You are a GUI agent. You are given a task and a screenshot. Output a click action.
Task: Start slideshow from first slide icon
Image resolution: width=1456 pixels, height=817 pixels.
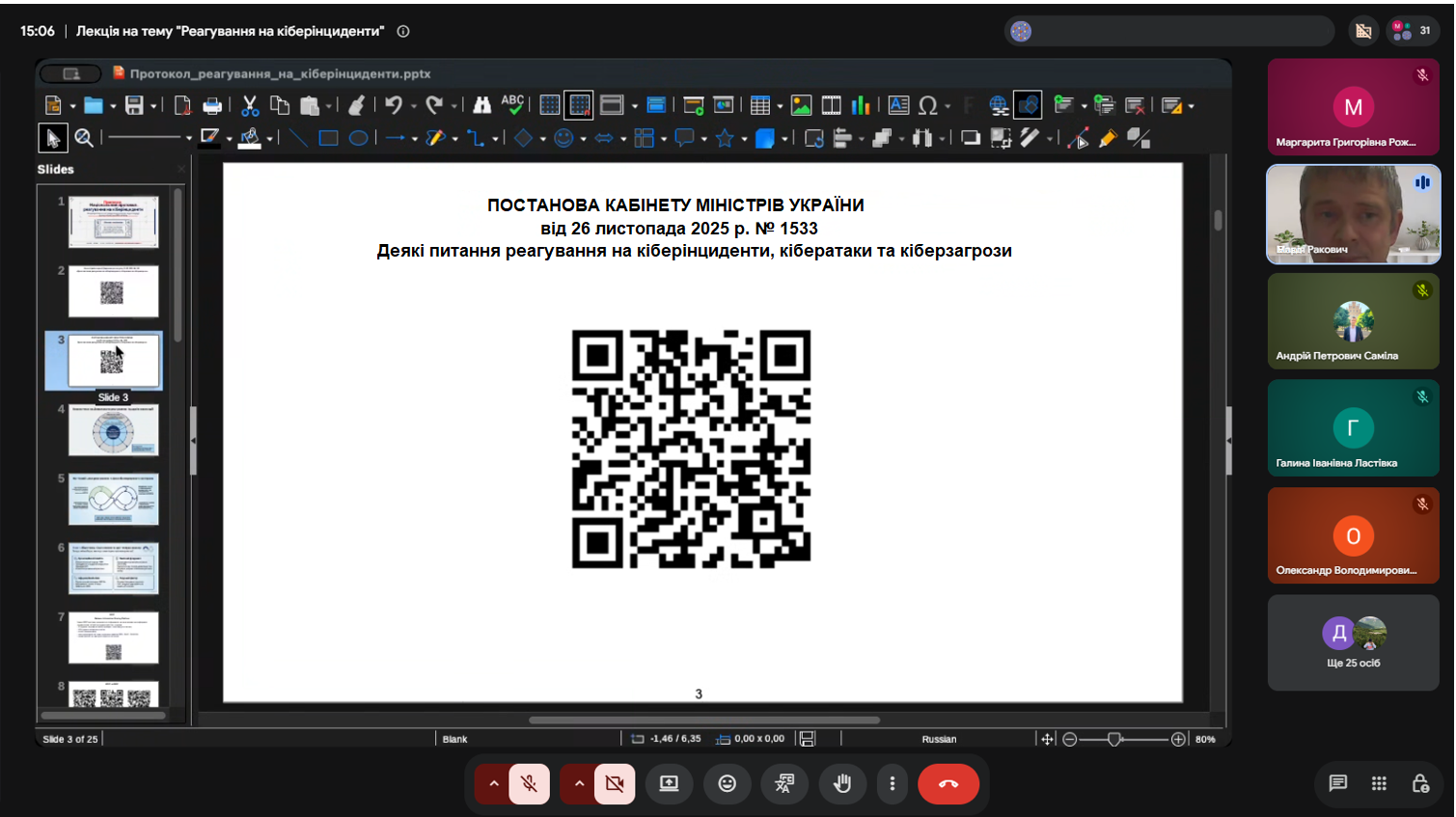(693, 106)
